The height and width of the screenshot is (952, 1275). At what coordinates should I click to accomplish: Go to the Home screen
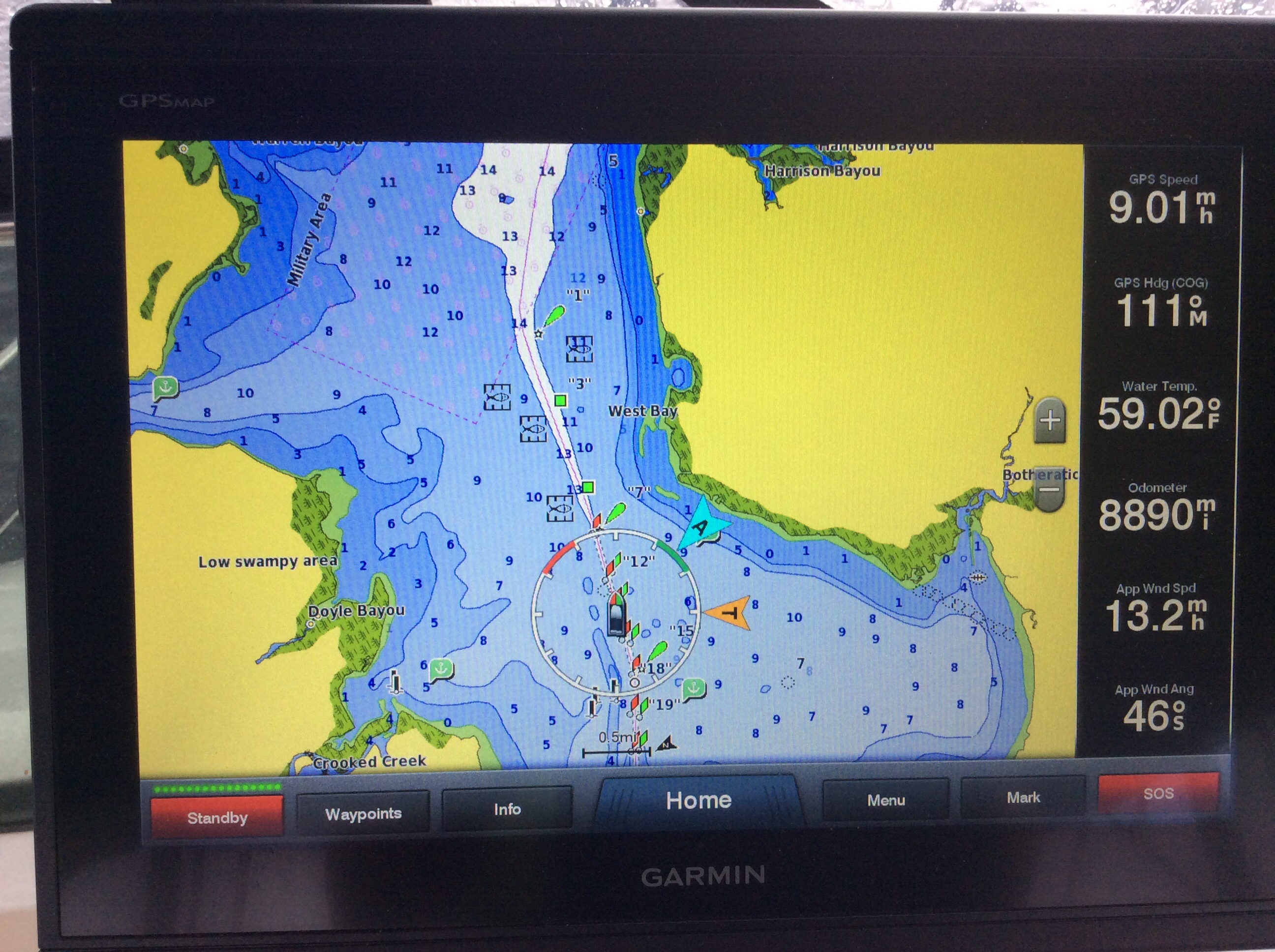[x=698, y=801]
